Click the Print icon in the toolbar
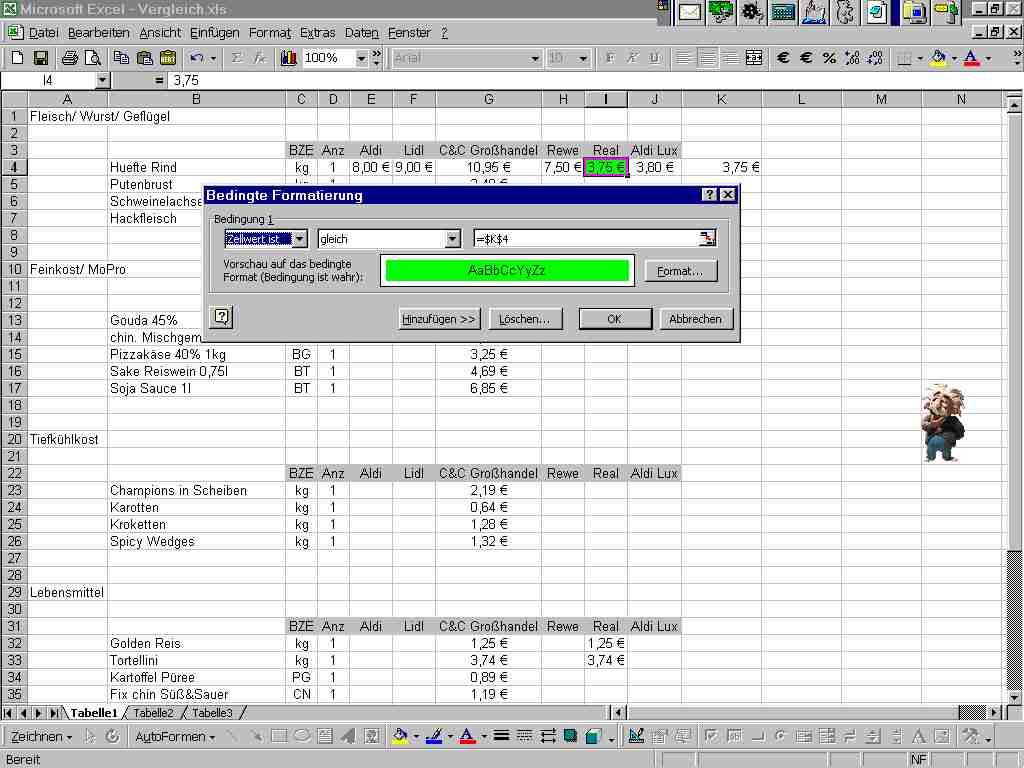 [x=71, y=58]
